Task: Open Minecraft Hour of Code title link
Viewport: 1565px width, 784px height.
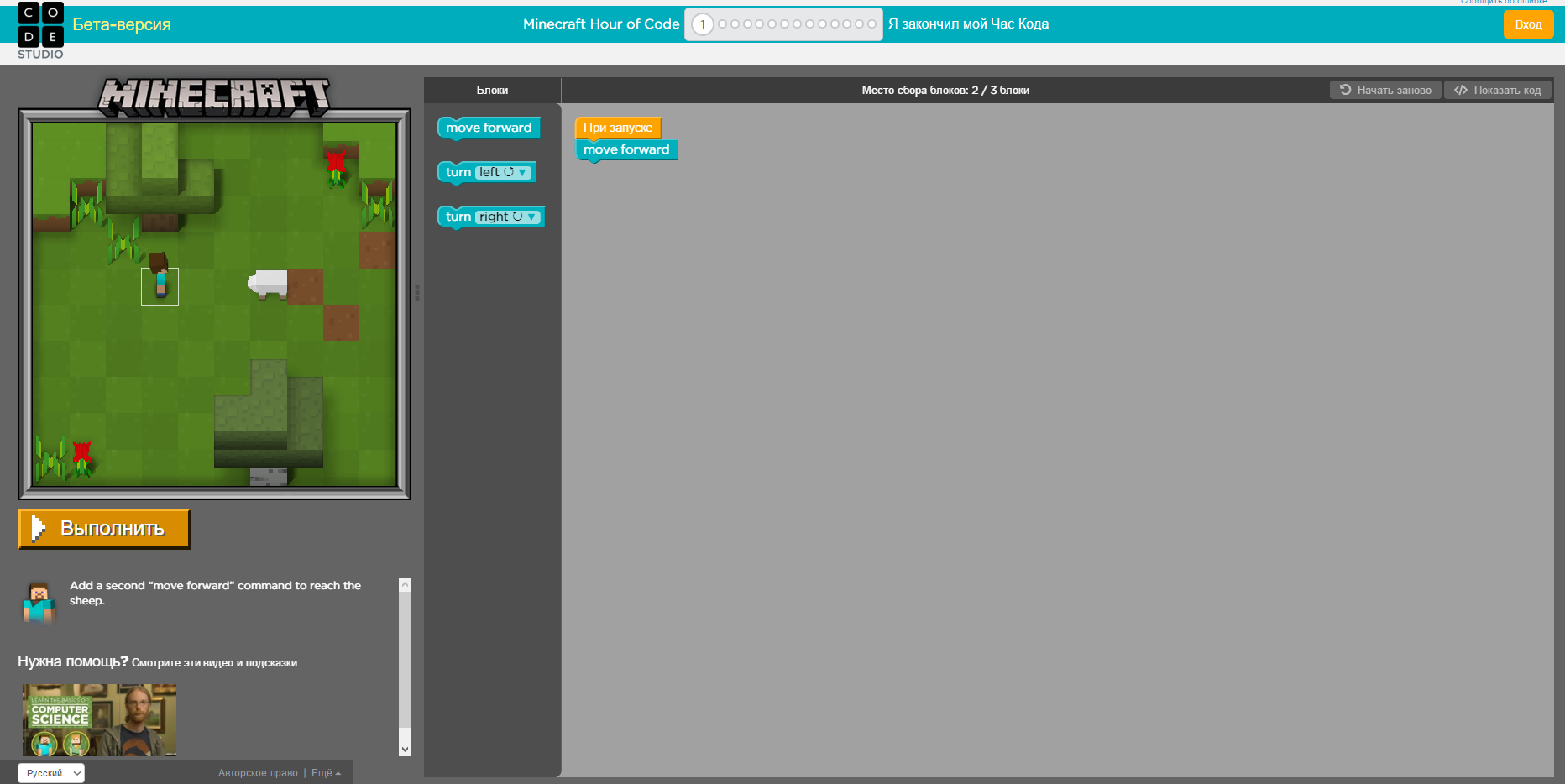Action: click(x=601, y=24)
